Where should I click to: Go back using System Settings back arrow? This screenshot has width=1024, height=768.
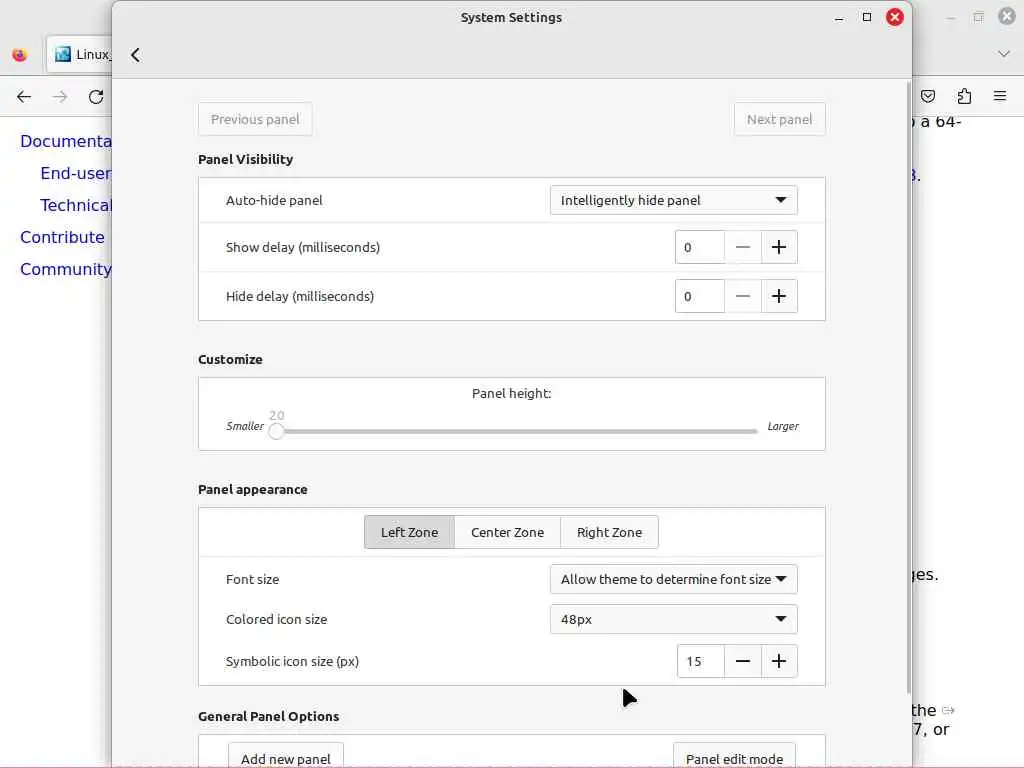(x=135, y=55)
